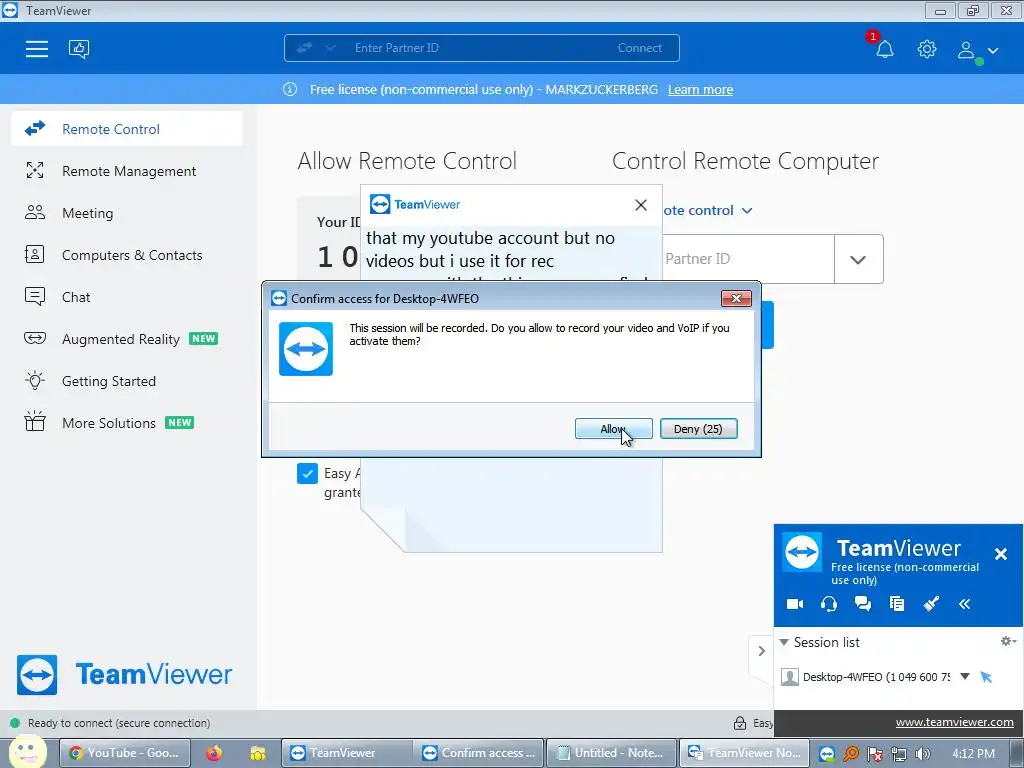Open Session list gear options
This screenshot has height=768, width=1024.
[1008, 641]
